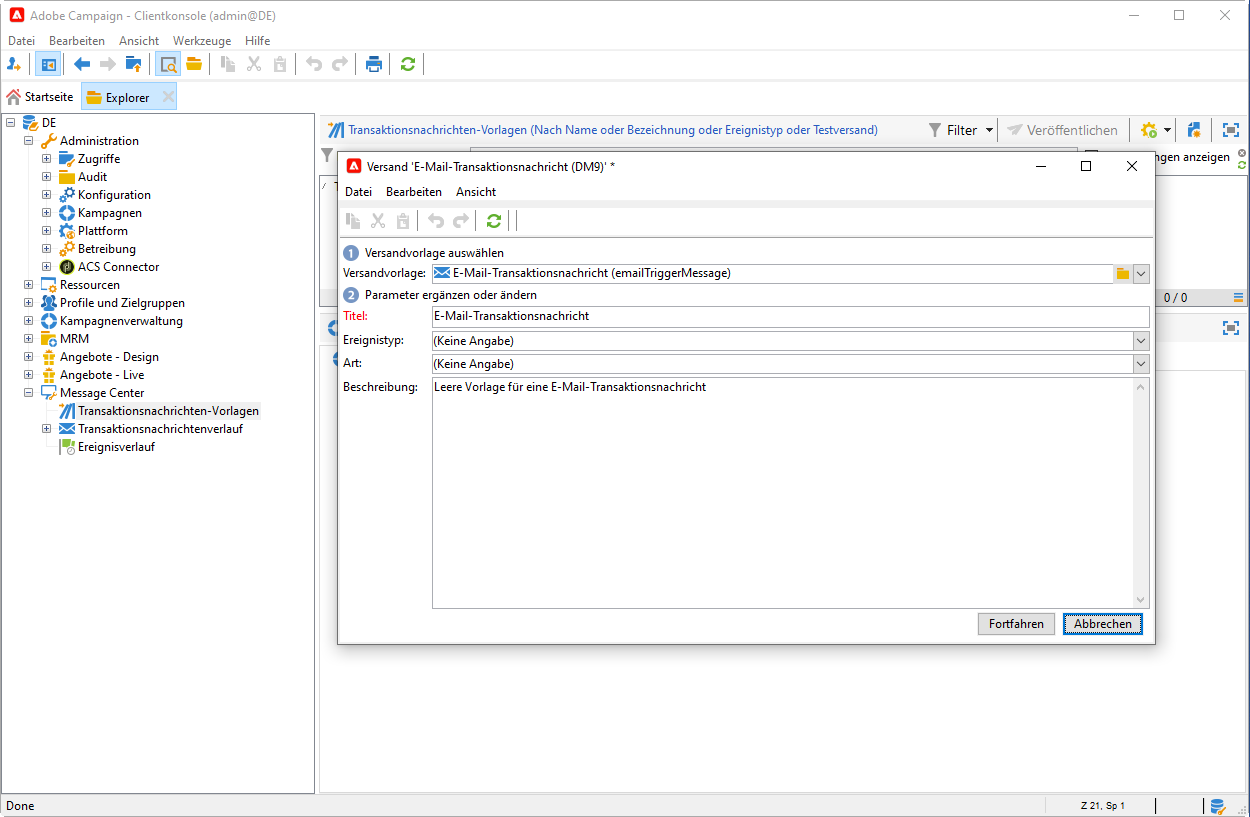Image resolution: width=1250 pixels, height=817 pixels.
Task: Switch to the Startseite tab
Action: point(40,97)
